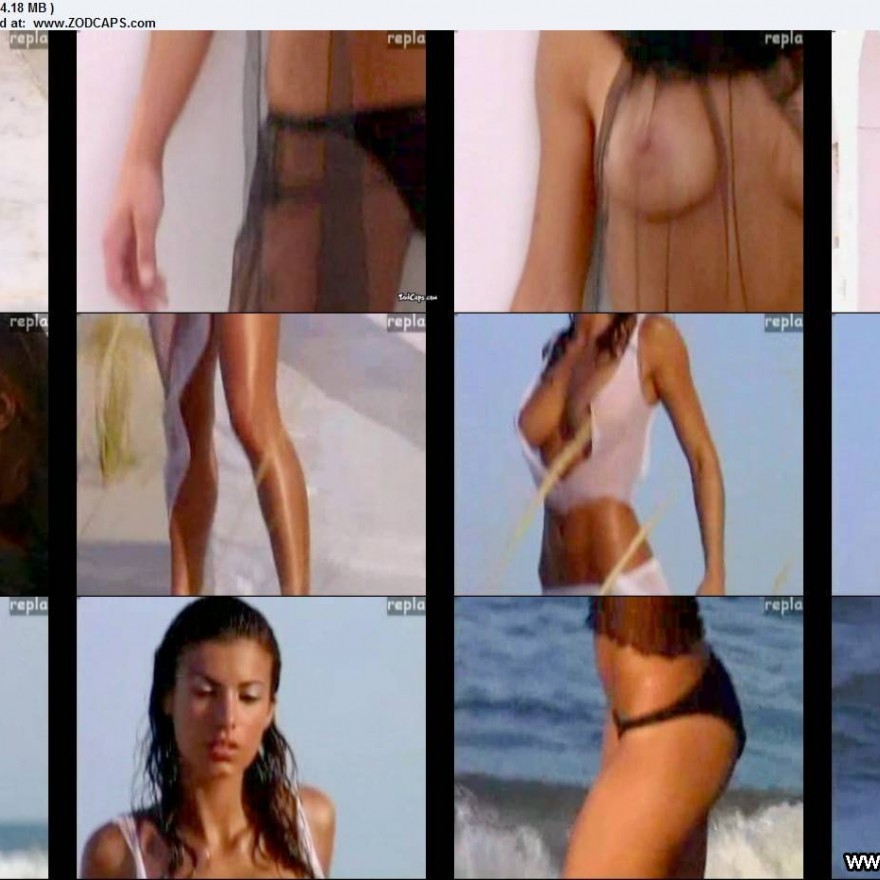Open top row thumbnail with sheer dark fabric
880x880 pixels.
(251, 170)
